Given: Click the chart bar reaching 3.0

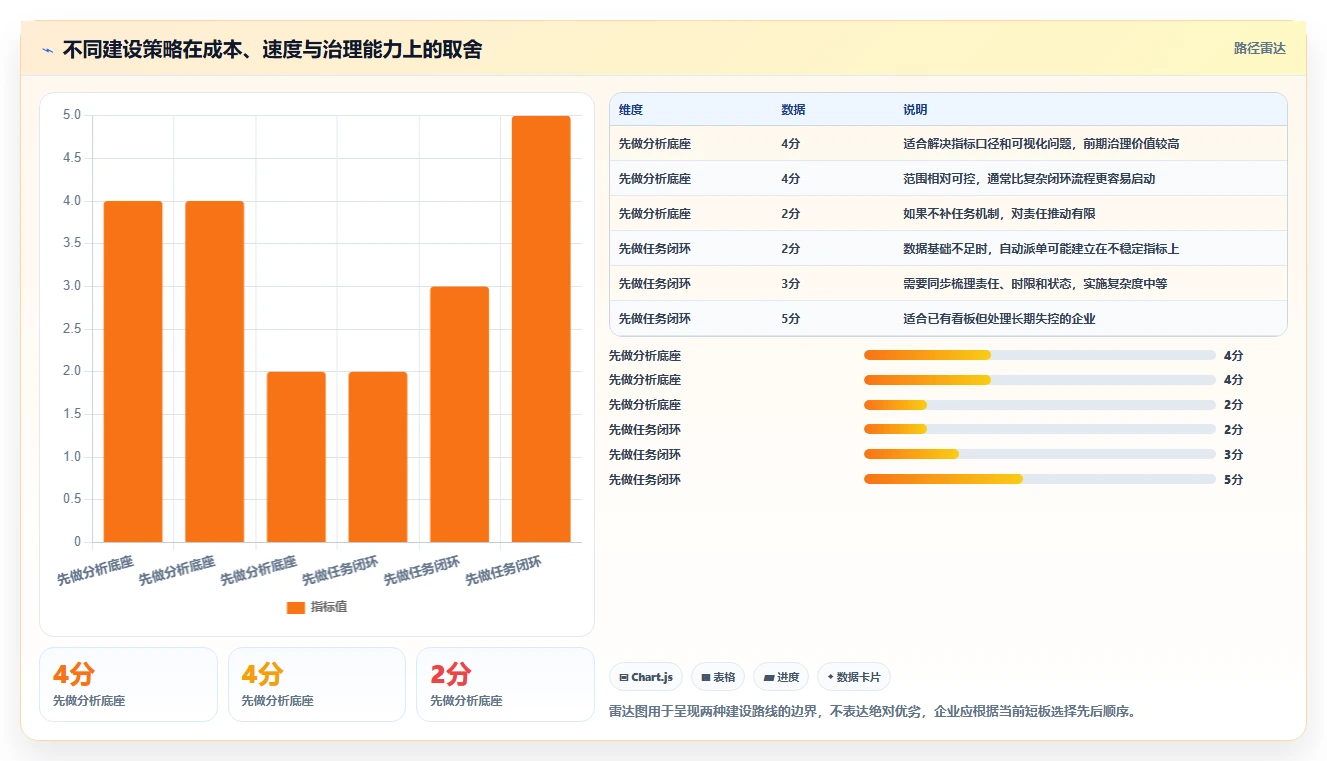Looking at the screenshot, I should coord(459,414).
